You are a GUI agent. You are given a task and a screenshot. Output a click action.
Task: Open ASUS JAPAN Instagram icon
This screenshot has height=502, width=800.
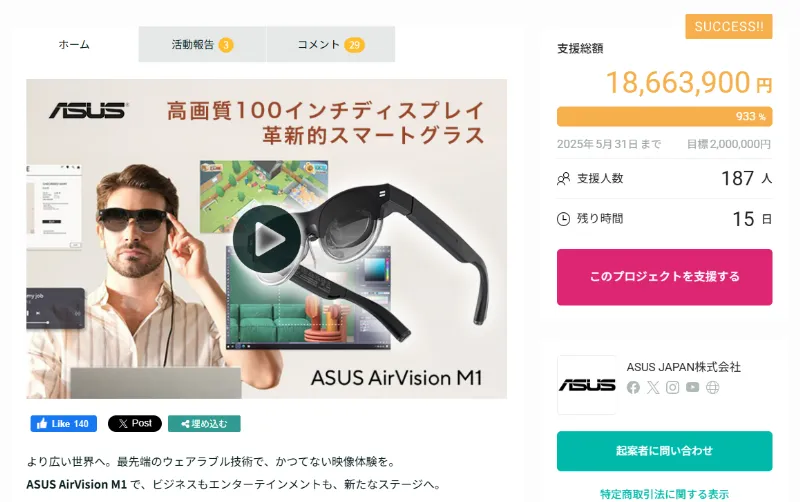(672, 388)
